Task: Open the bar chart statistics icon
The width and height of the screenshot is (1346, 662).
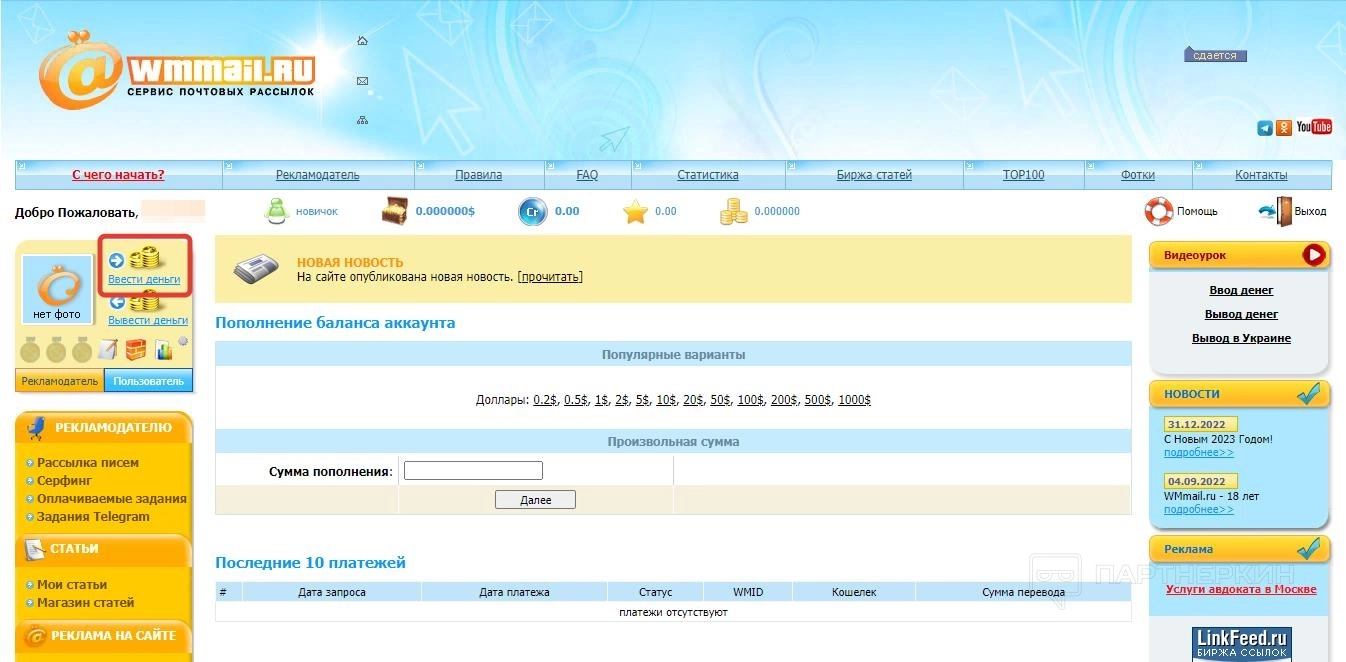Action: click(163, 350)
